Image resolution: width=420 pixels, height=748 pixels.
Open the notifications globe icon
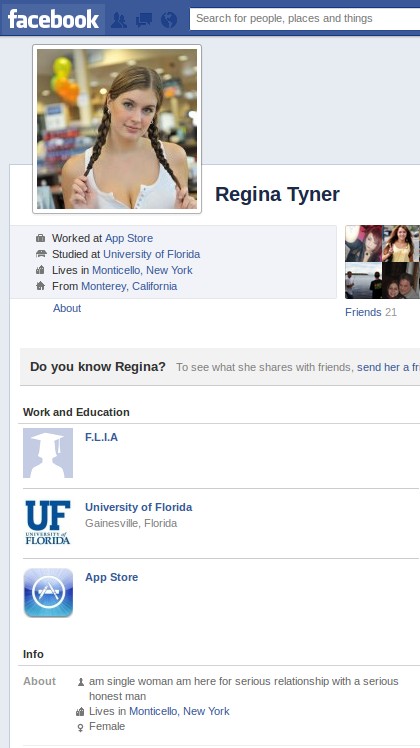point(169,20)
